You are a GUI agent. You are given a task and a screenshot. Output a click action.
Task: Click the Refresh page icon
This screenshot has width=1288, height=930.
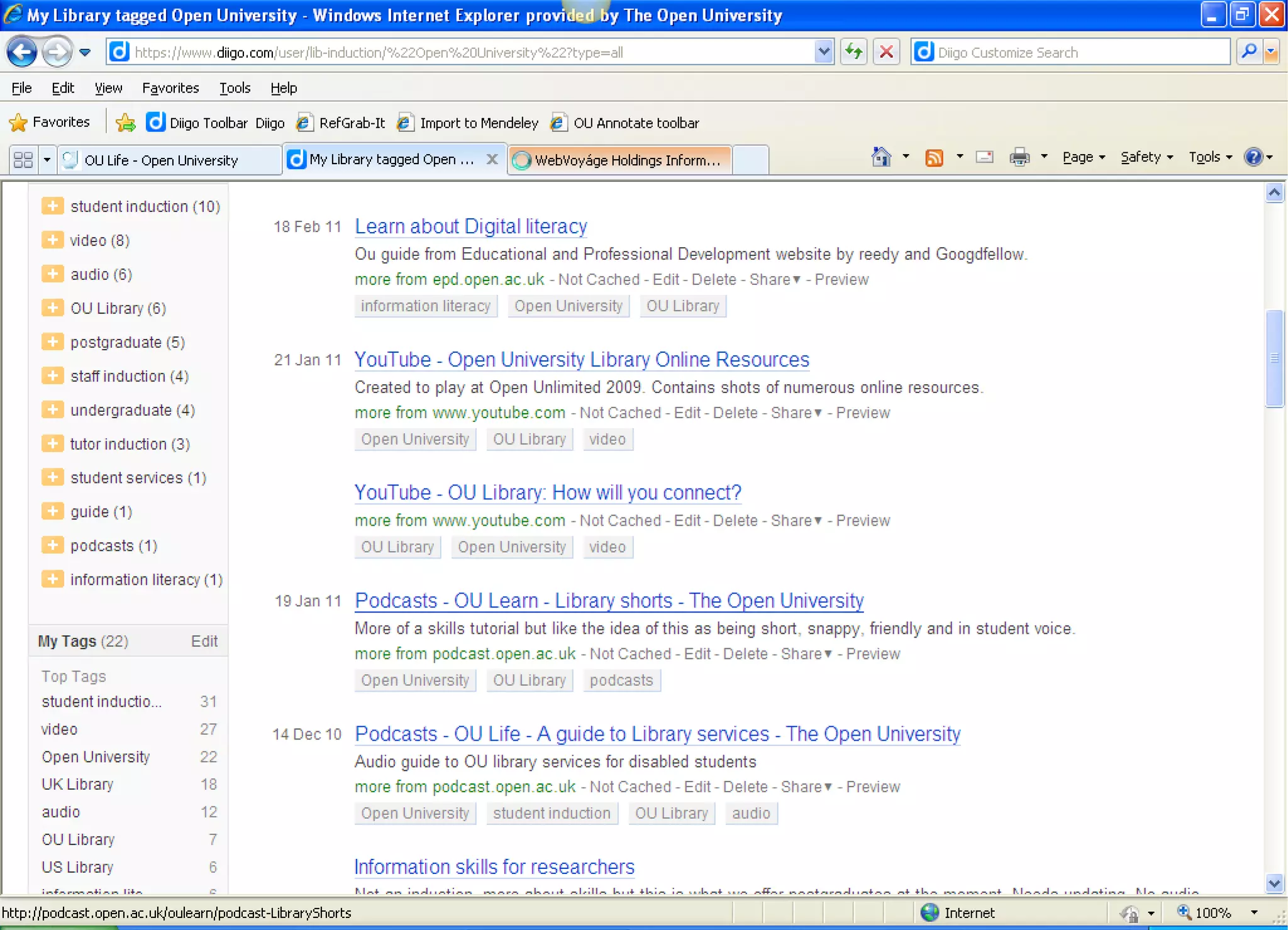[x=853, y=52]
